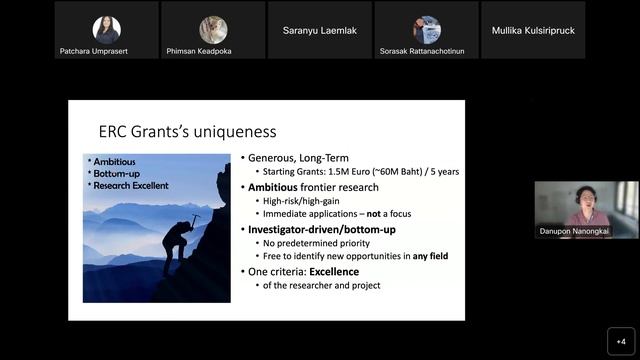Select Mullika Kulsiripruck's participant tile
The width and height of the screenshot is (640, 360).
533,30
